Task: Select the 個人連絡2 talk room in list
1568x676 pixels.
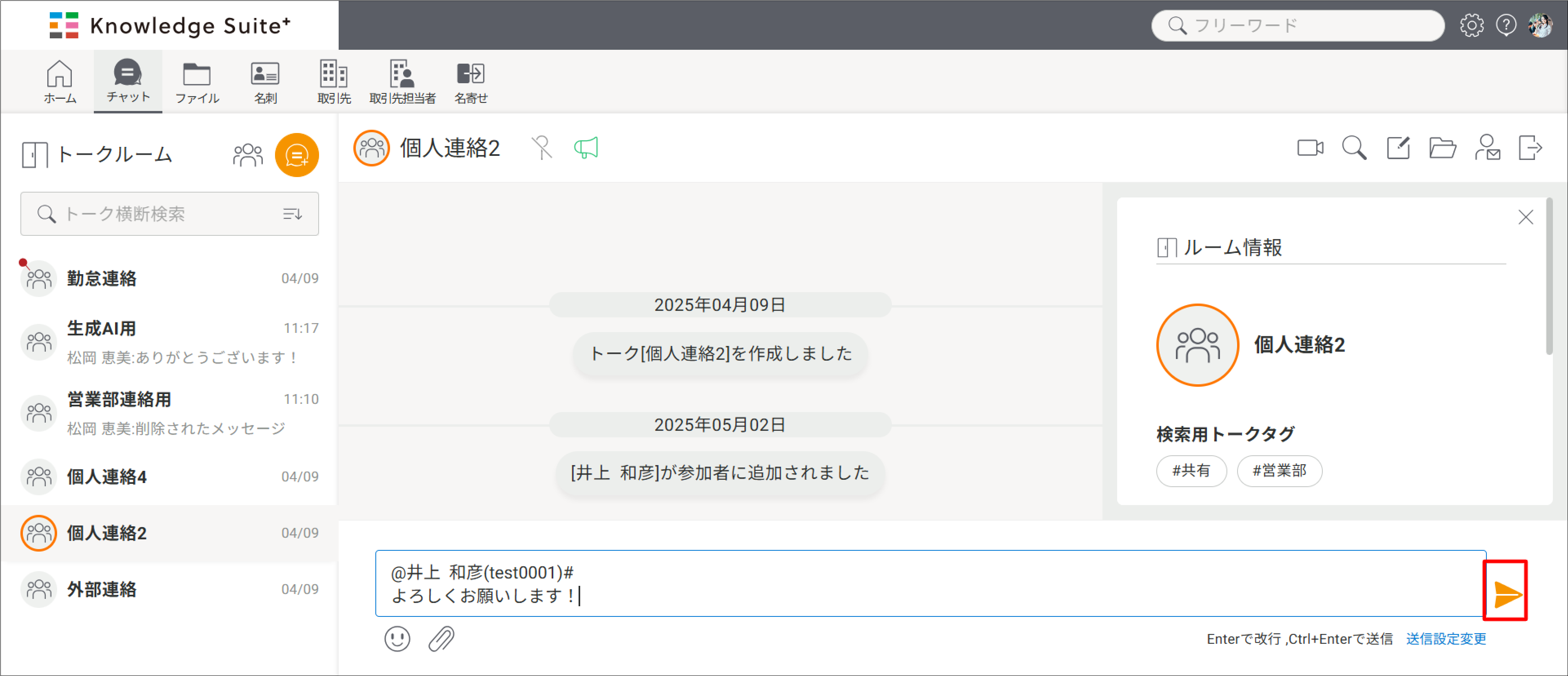Action: pyautogui.click(x=169, y=533)
